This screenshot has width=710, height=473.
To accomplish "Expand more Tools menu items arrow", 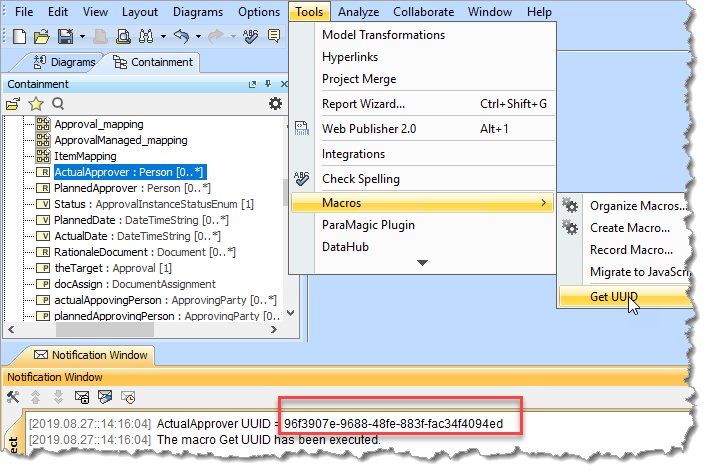I will coord(422,263).
